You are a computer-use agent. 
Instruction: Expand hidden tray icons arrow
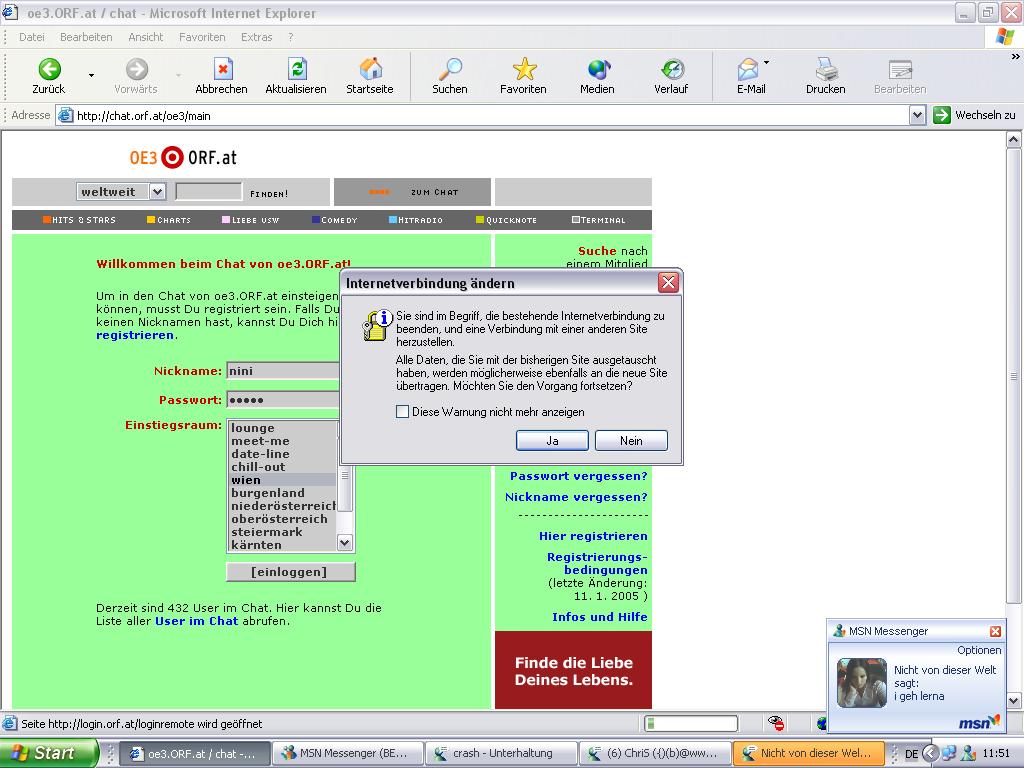point(930,753)
